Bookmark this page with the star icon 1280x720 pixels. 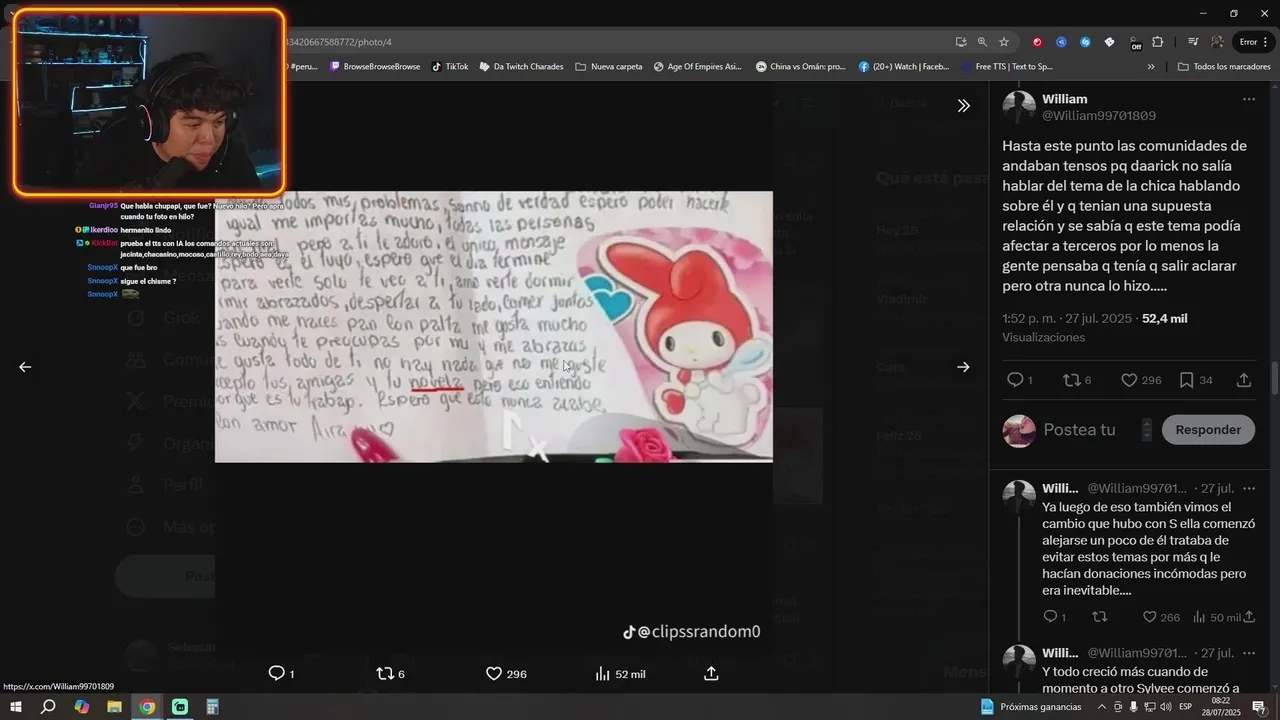pos(1004,42)
